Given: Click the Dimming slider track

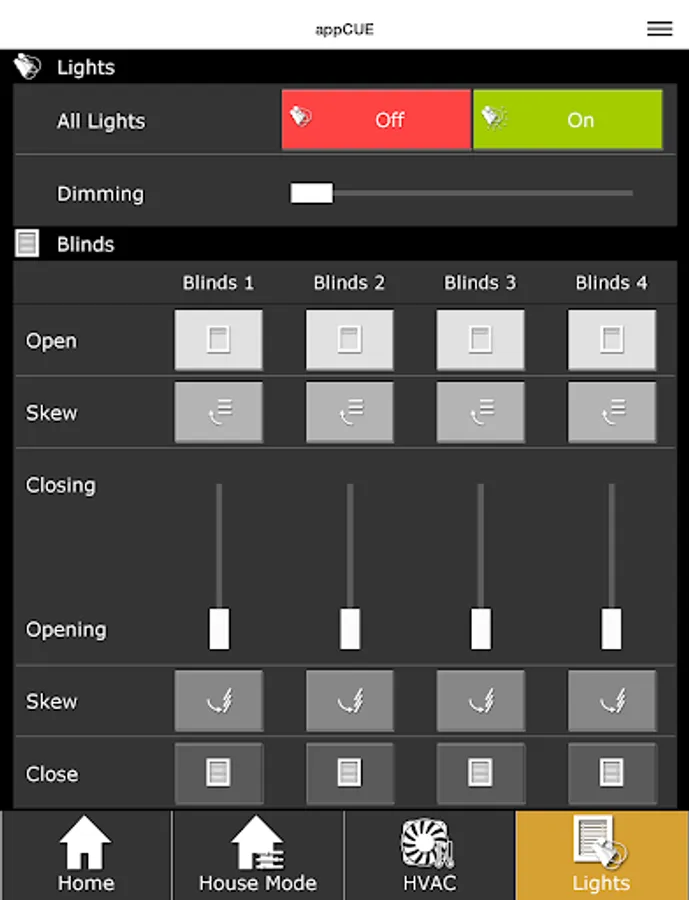Looking at the screenshot, I should click(x=480, y=193).
